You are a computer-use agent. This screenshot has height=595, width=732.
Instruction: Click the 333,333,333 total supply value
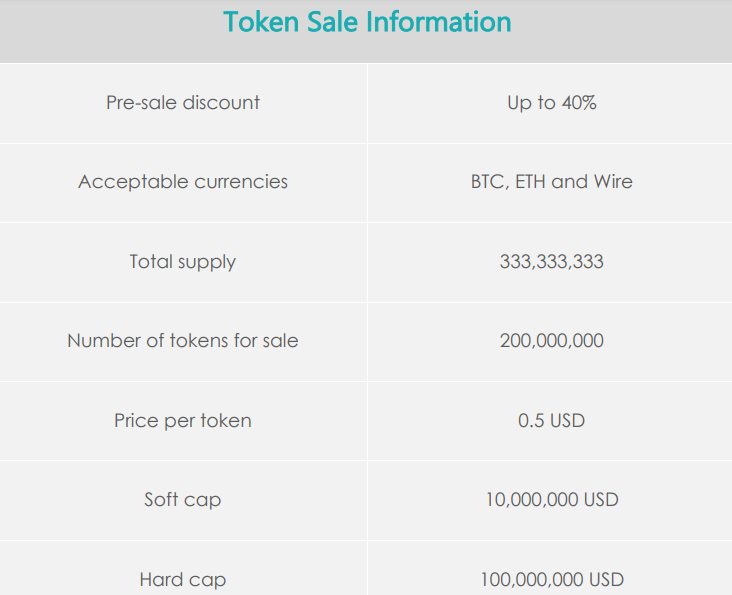552,262
